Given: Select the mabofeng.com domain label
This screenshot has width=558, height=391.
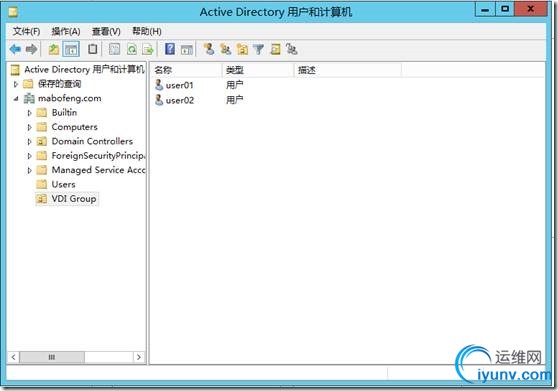Looking at the screenshot, I should [x=69, y=98].
